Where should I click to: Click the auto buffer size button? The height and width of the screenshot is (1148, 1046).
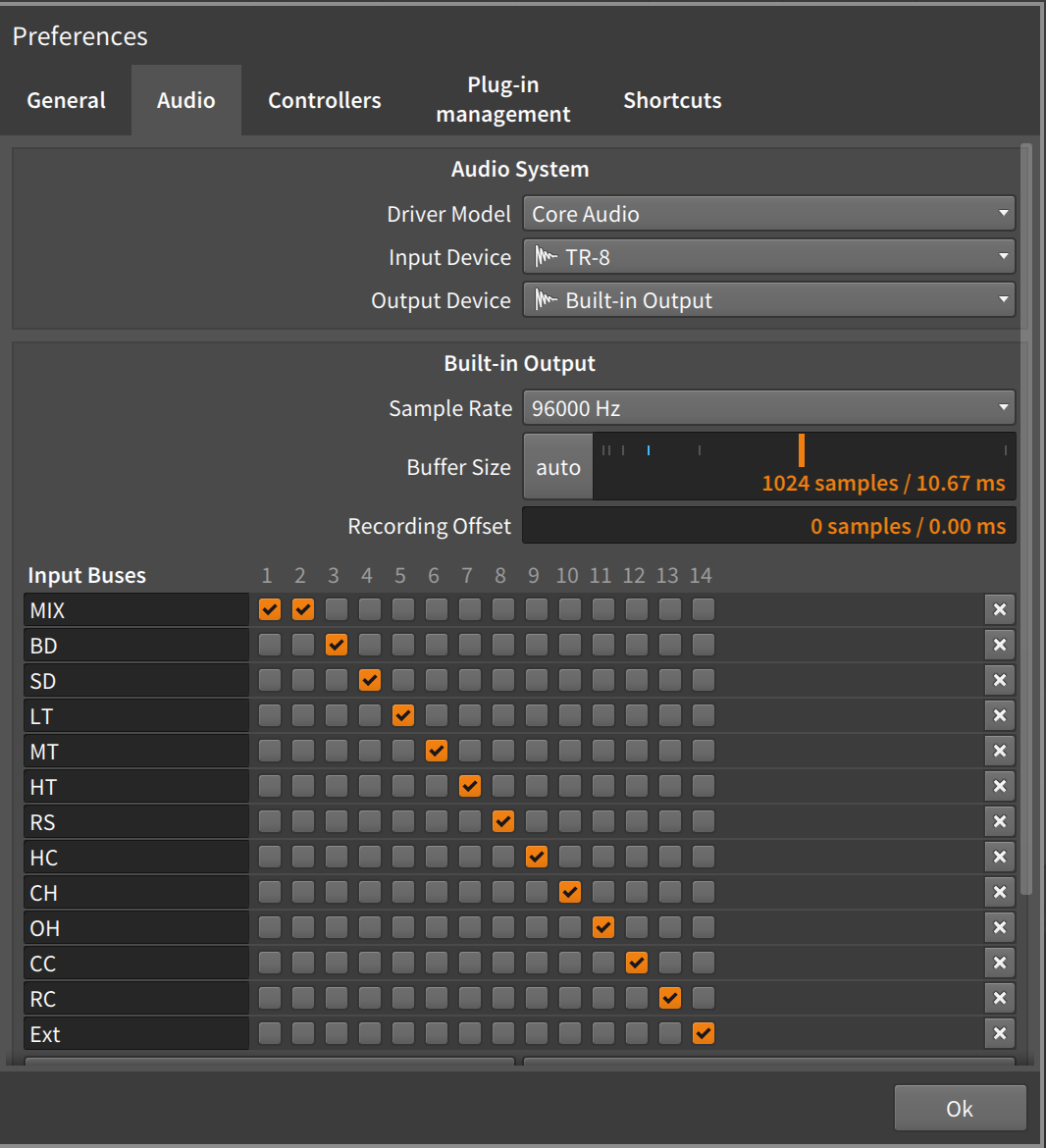557,467
